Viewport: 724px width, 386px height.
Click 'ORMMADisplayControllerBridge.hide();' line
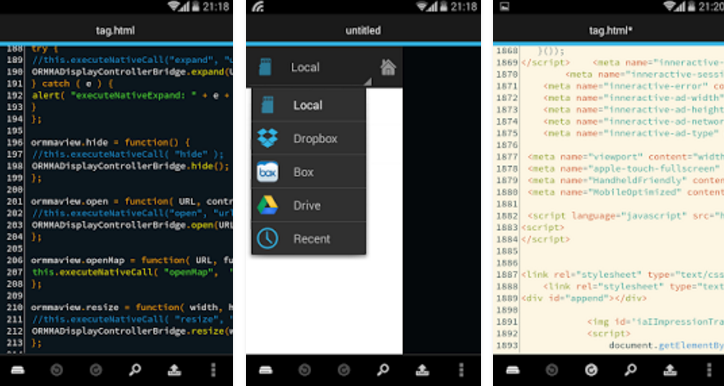[130, 166]
